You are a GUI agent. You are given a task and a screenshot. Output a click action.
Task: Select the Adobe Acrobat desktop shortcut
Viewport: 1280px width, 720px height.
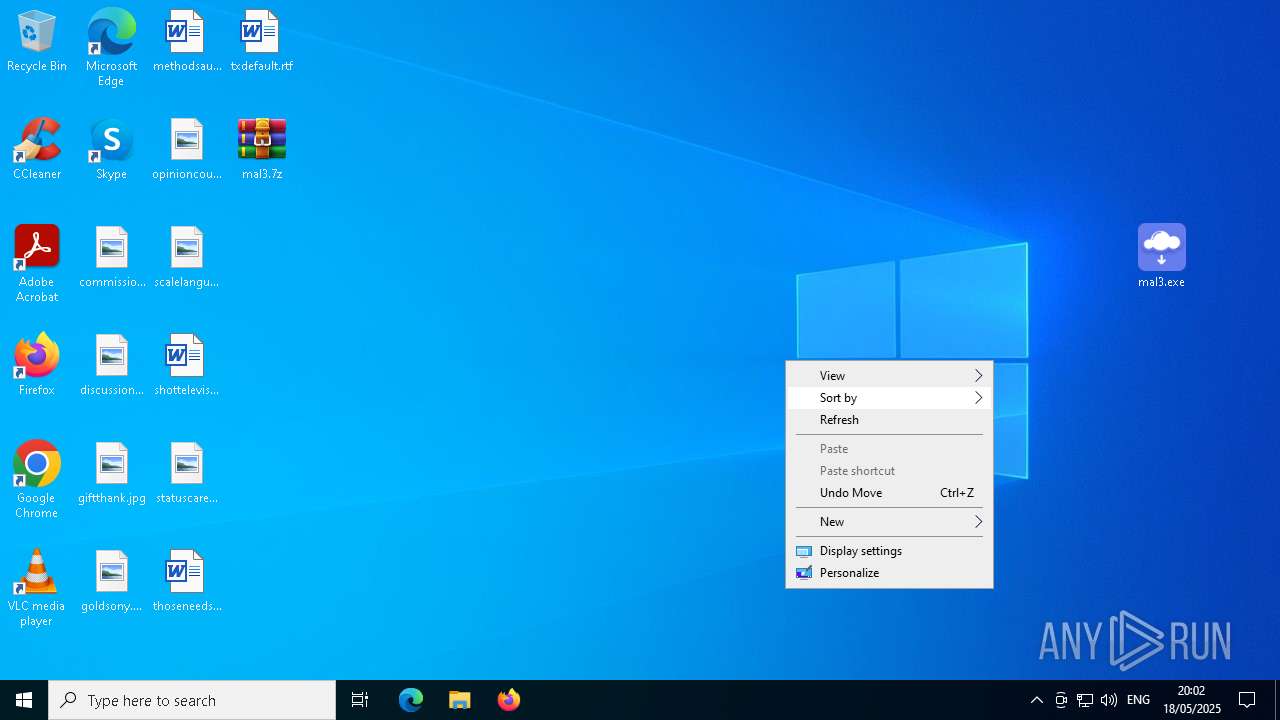[x=37, y=264]
